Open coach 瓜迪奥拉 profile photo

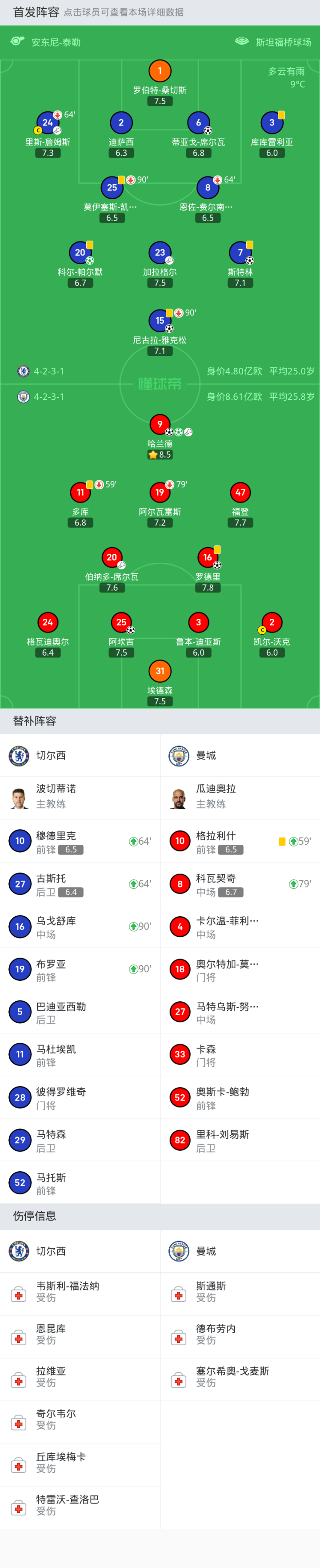(x=179, y=798)
